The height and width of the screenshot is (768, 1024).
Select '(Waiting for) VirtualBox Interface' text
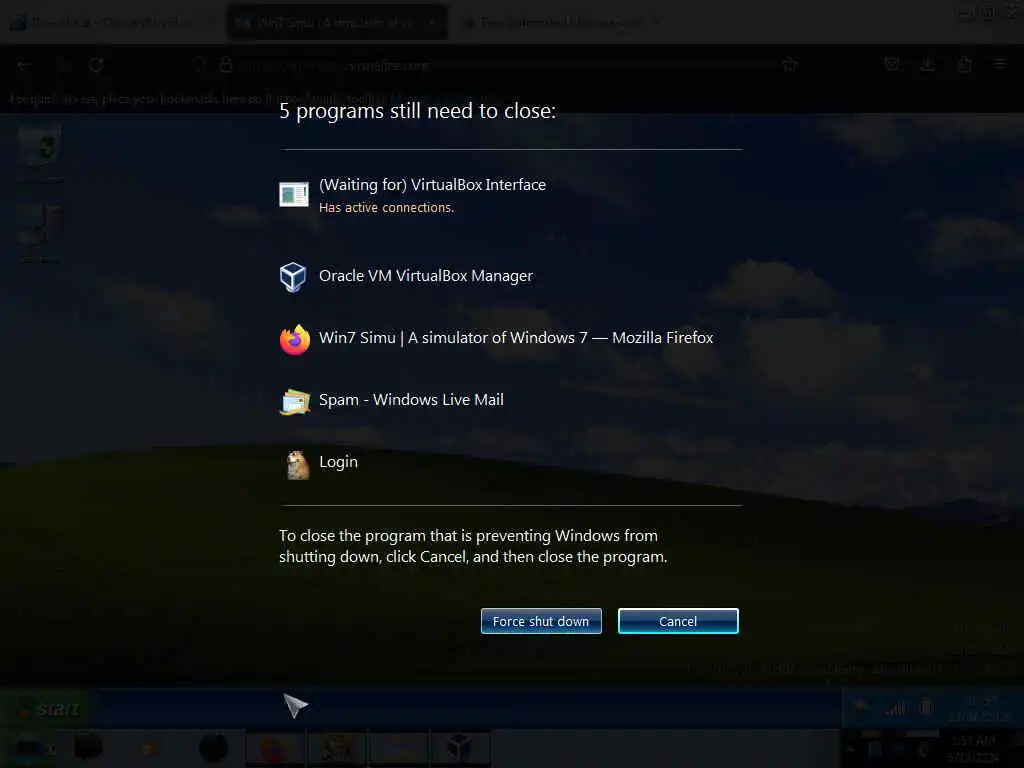pos(432,185)
